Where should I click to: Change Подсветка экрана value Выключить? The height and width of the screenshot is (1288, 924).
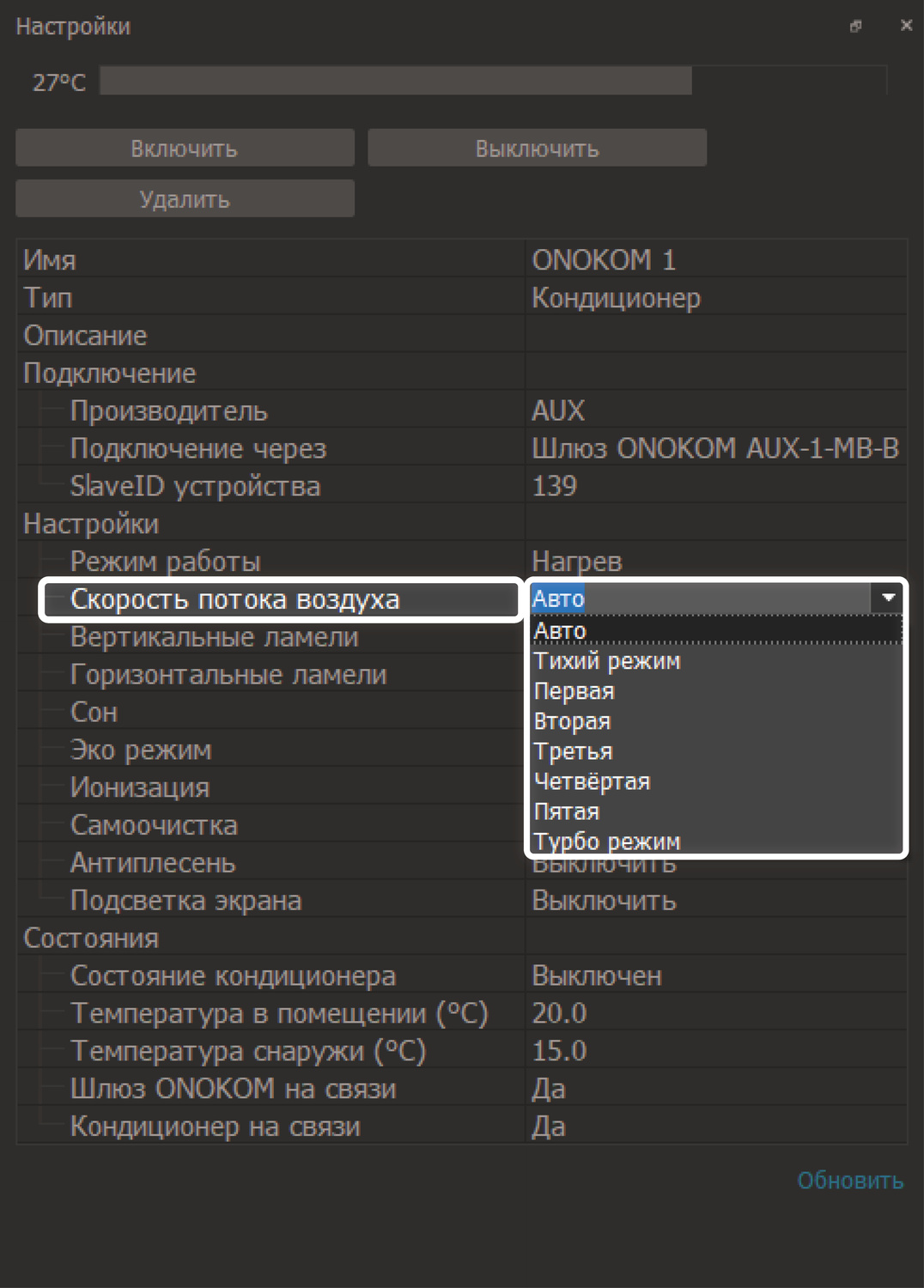(x=714, y=901)
